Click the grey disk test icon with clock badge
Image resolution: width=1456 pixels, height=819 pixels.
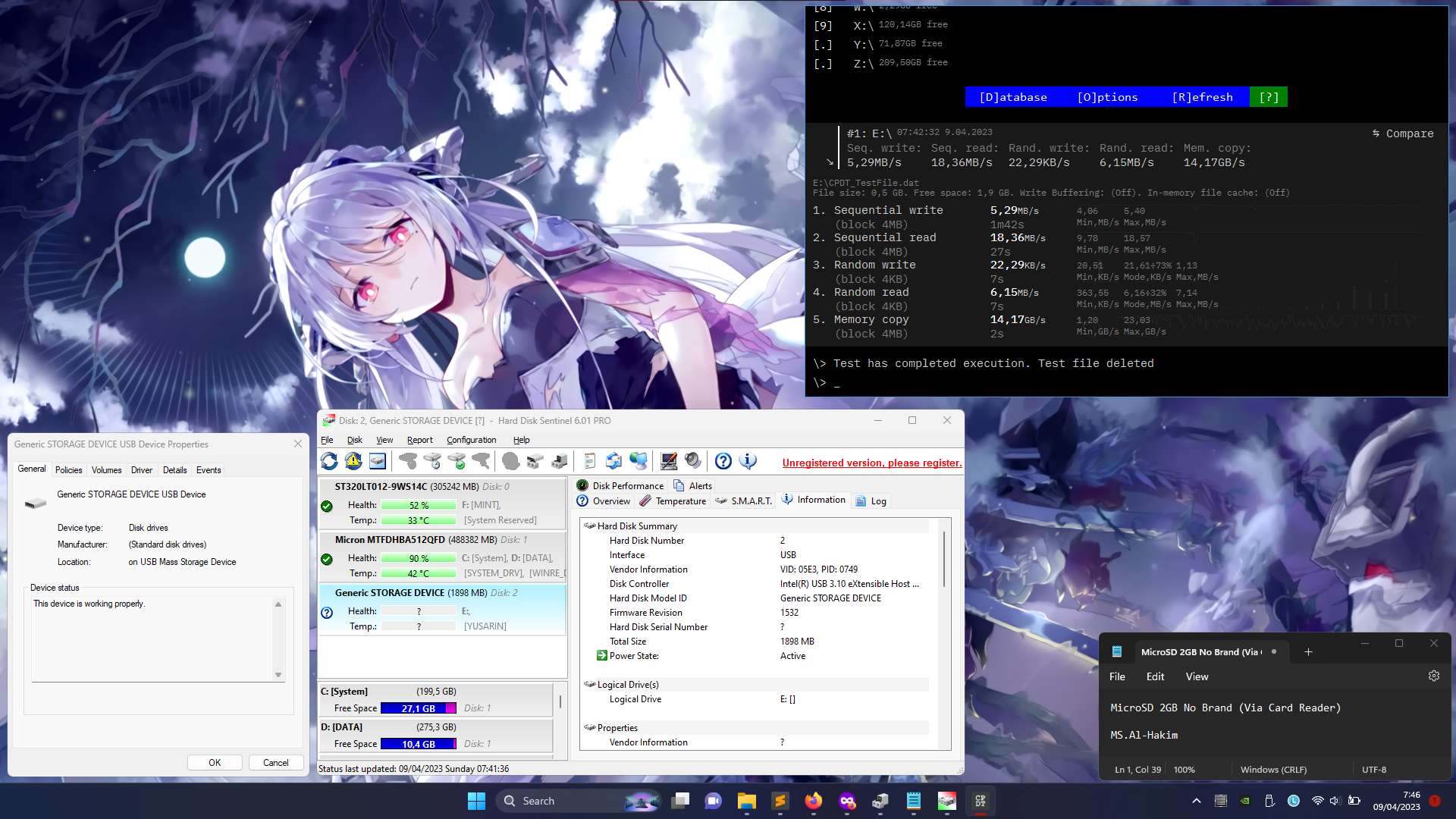[432, 461]
